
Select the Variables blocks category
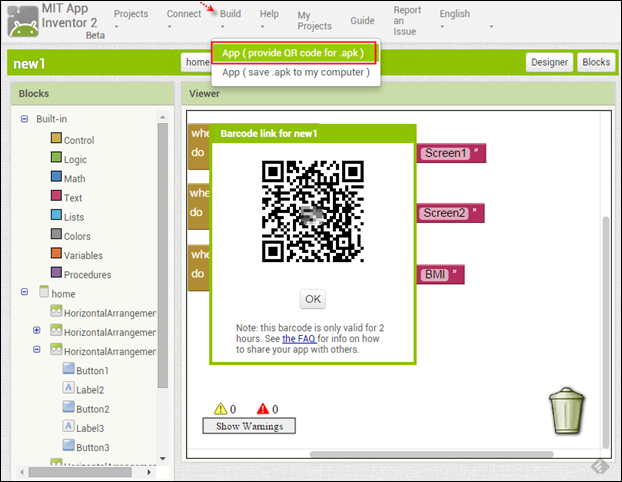(83, 255)
